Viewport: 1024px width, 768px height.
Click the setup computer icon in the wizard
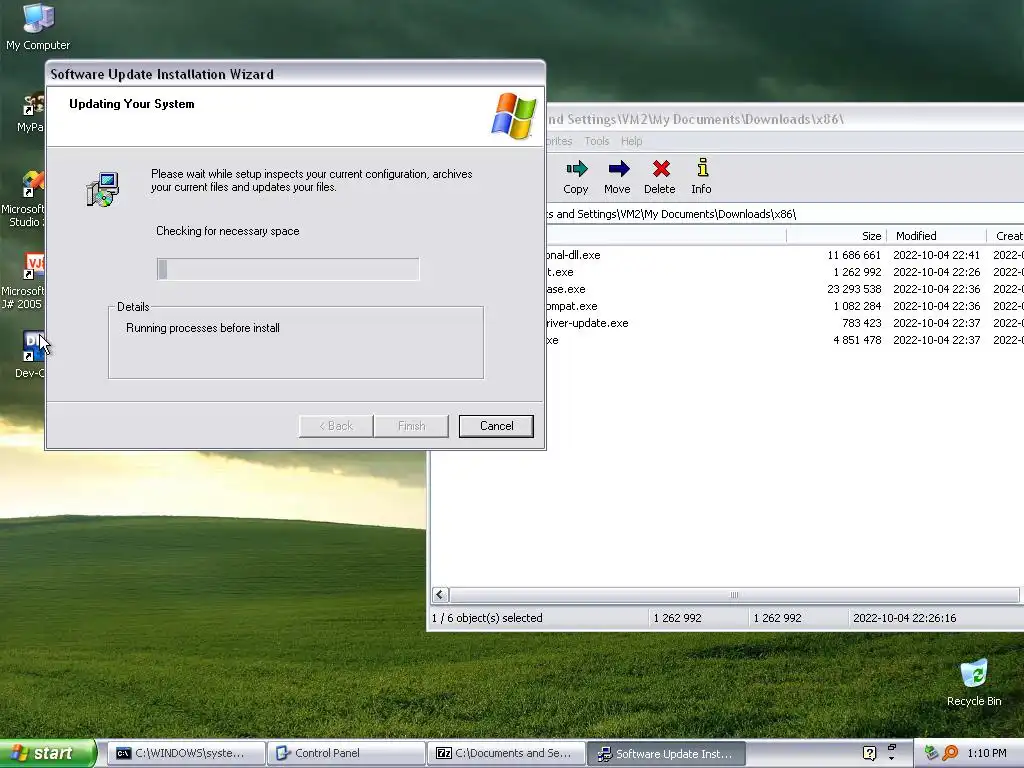(x=103, y=189)
